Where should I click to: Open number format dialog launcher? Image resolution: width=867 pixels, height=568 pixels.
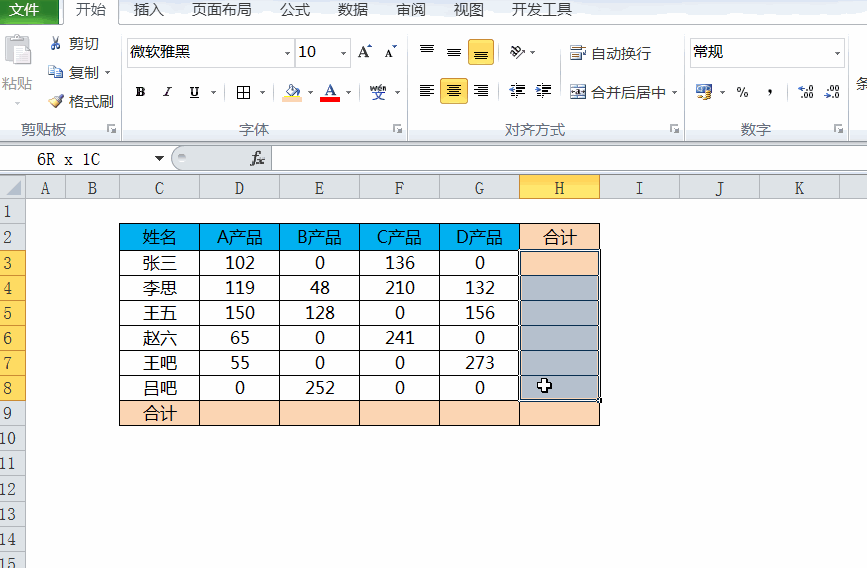tap(839, 129)
